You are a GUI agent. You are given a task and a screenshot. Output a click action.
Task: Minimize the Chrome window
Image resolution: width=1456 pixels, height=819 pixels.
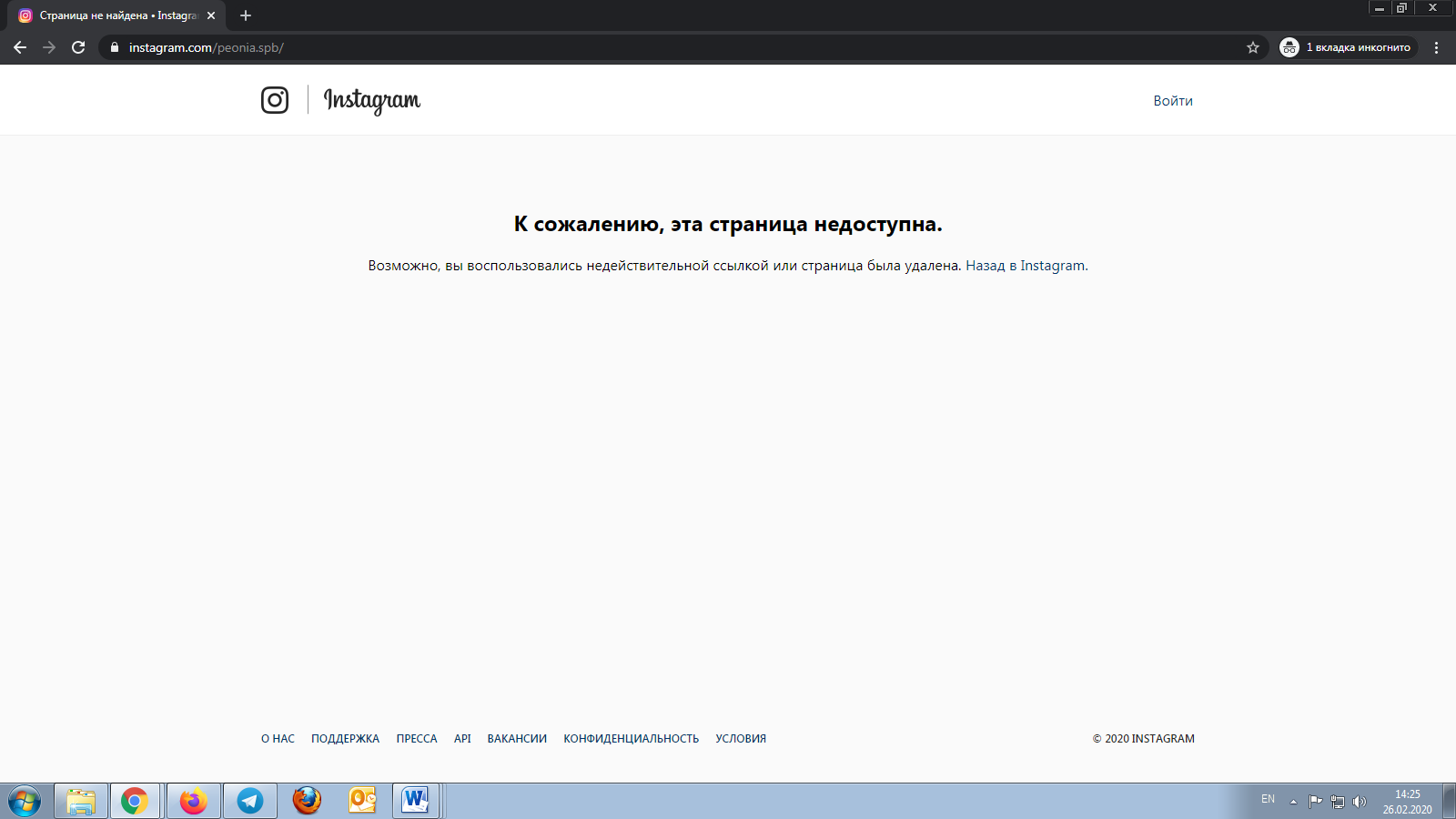pyautogui.click(x=1380, y=8)
